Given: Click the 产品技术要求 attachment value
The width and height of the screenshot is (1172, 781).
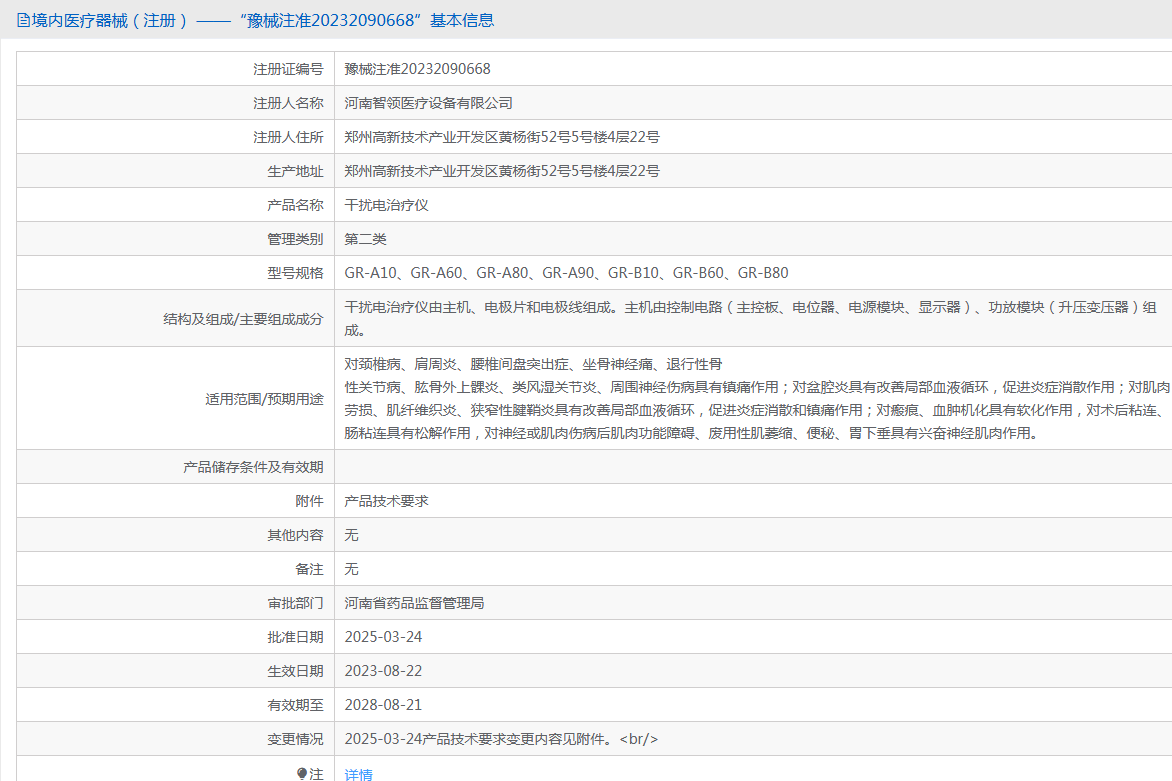Looking at the screenshot, I should point(386,501).
